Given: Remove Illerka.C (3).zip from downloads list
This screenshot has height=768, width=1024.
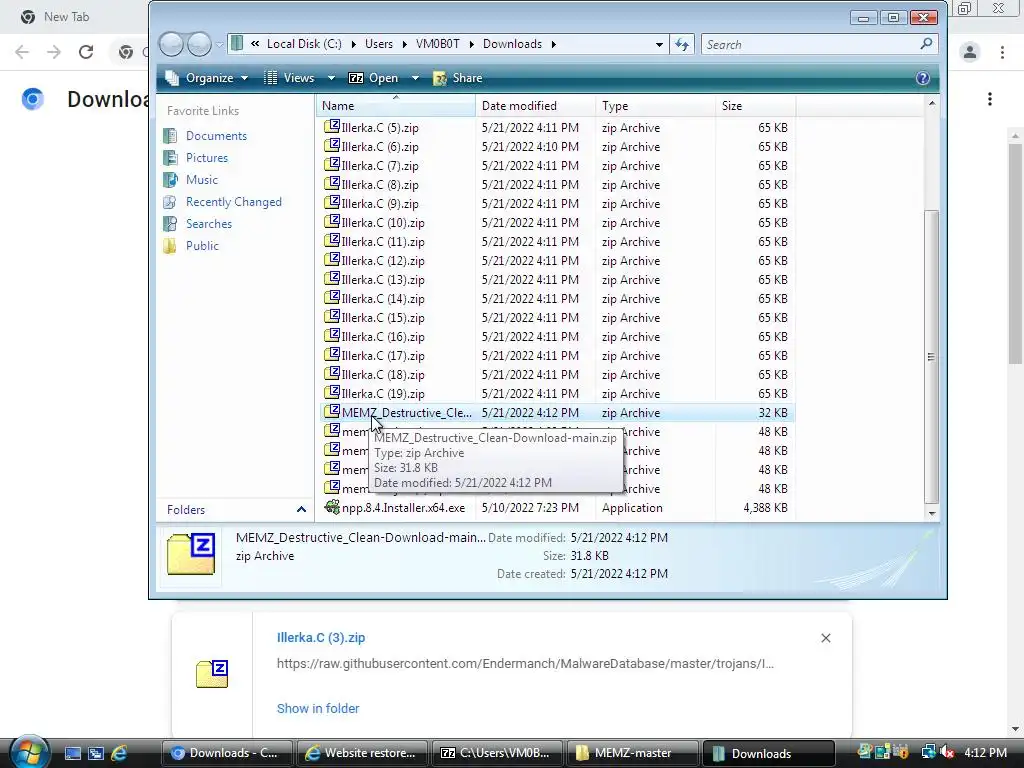Looking at the screenshot, I should point(825,638).
